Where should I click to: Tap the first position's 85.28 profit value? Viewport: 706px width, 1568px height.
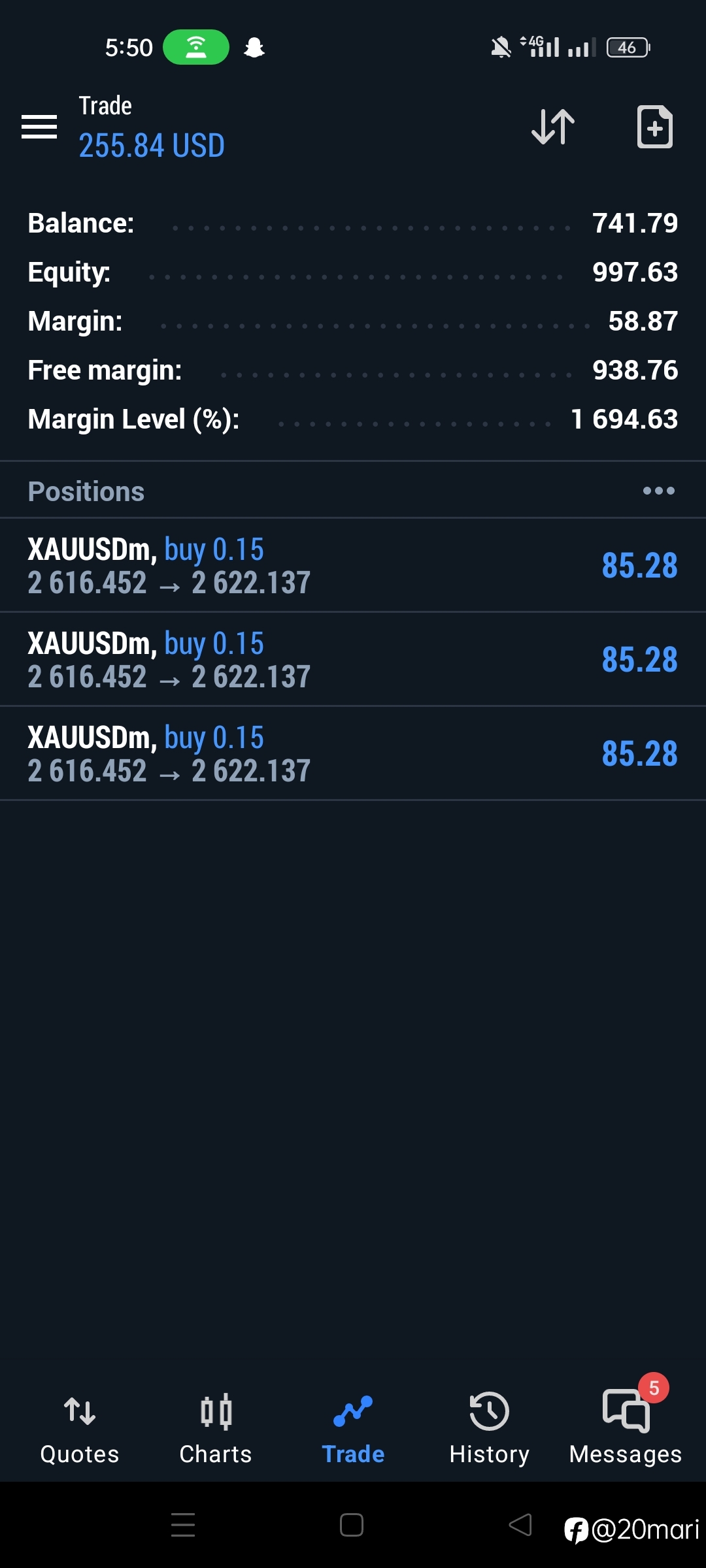(639, 565)
